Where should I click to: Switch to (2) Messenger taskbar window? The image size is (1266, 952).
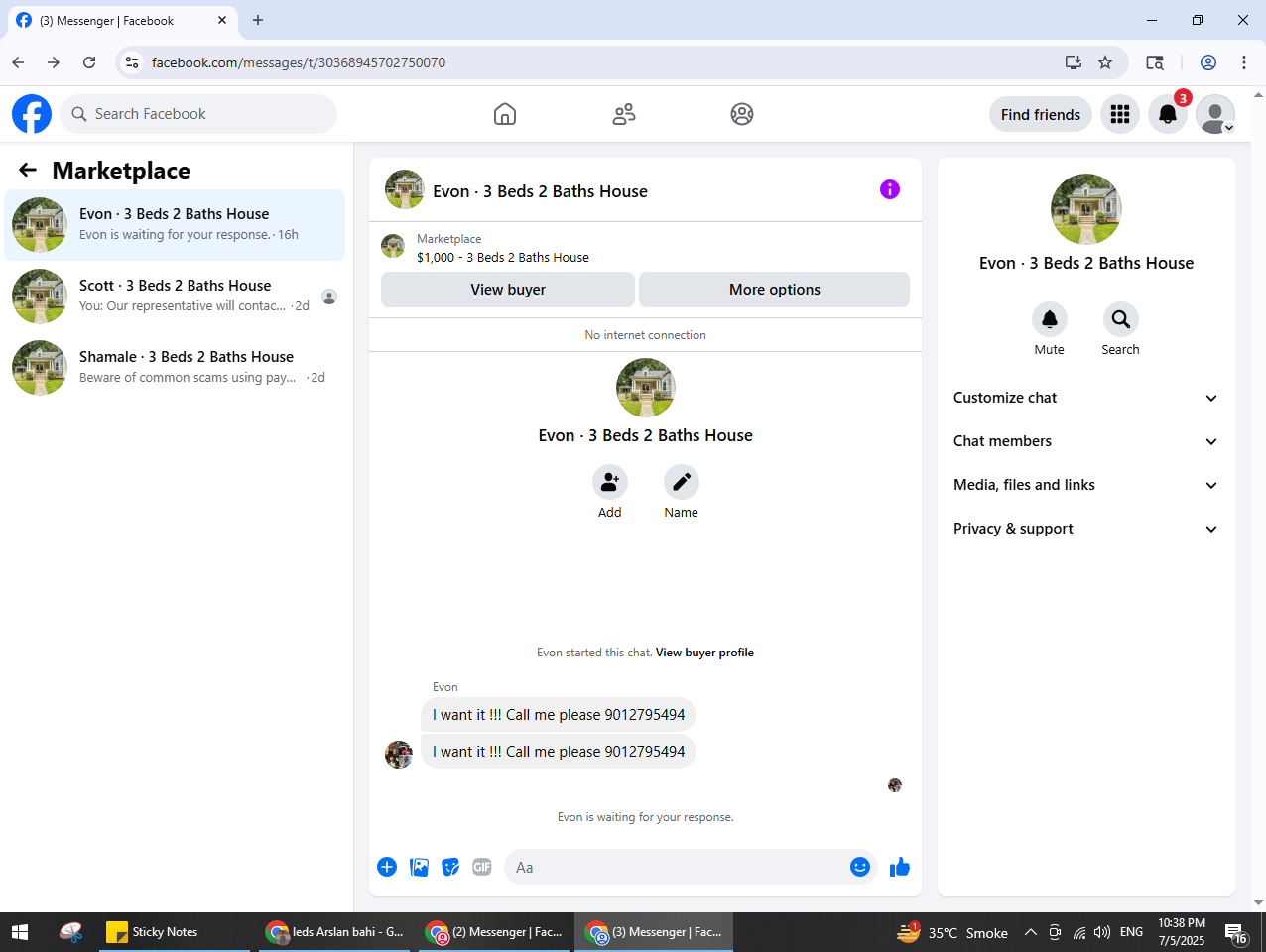(x=496, y=932)
